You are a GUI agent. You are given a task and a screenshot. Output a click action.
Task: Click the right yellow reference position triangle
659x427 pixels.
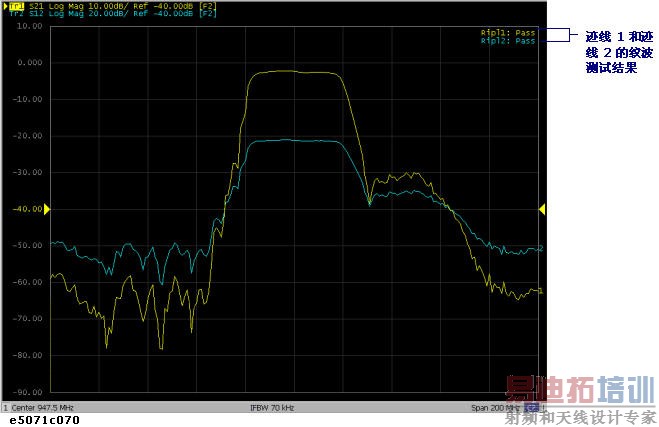[541, 208]
